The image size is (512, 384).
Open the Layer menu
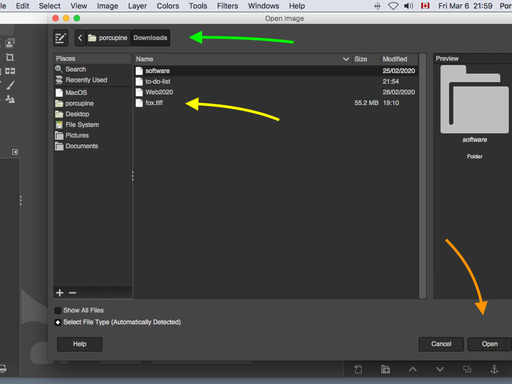pyautogui.click(x=137, y=6)
